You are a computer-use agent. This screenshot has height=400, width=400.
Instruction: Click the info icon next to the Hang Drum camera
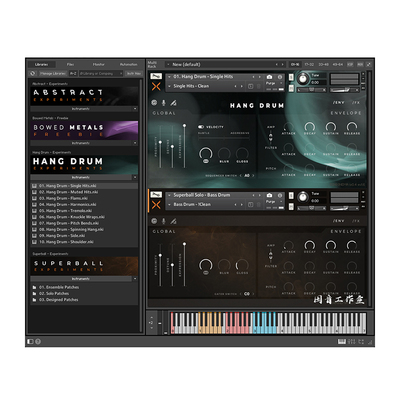pos(280,77)
